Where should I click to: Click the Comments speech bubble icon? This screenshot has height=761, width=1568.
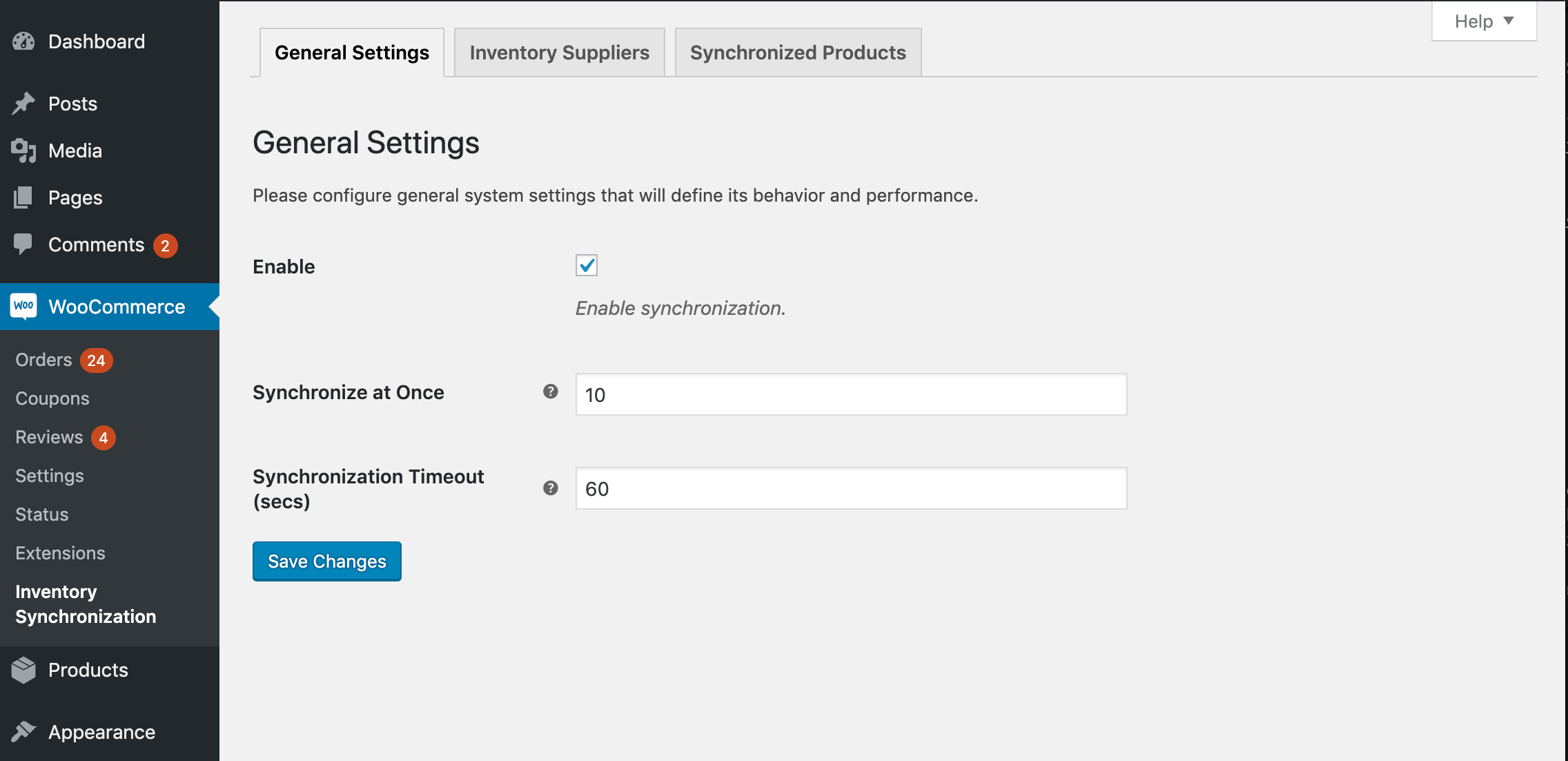[23, 244]
